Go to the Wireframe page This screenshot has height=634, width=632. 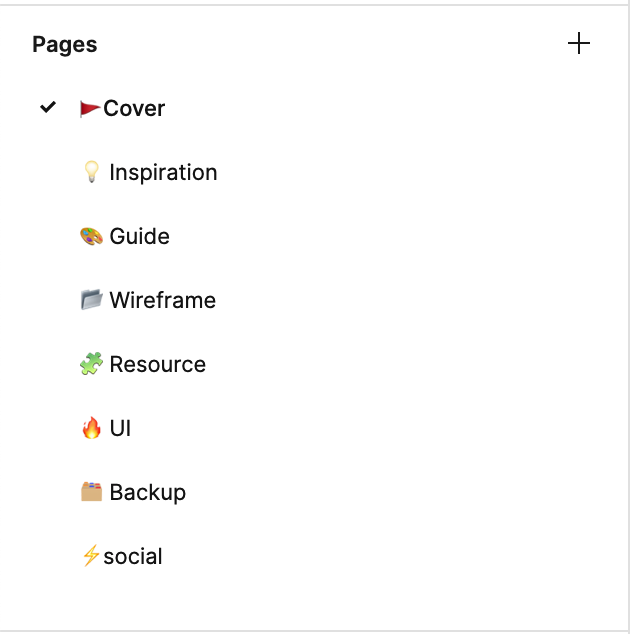(162, 300)
